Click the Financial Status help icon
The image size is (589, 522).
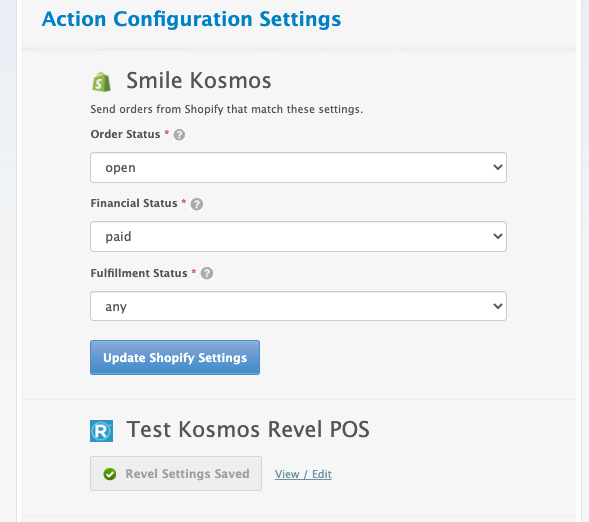(x=197, y=204)
